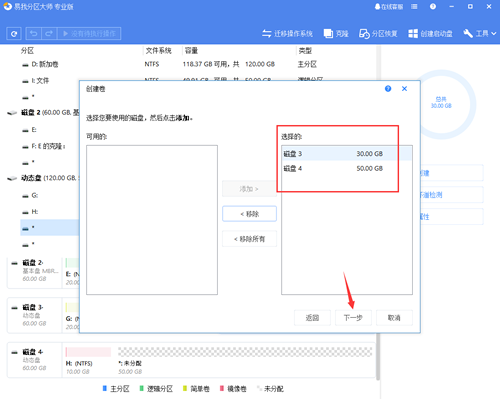This screenshot has width=500, height=399.
Task: Open 创建启动盘 bootable media creator
Action: [430, 34]
